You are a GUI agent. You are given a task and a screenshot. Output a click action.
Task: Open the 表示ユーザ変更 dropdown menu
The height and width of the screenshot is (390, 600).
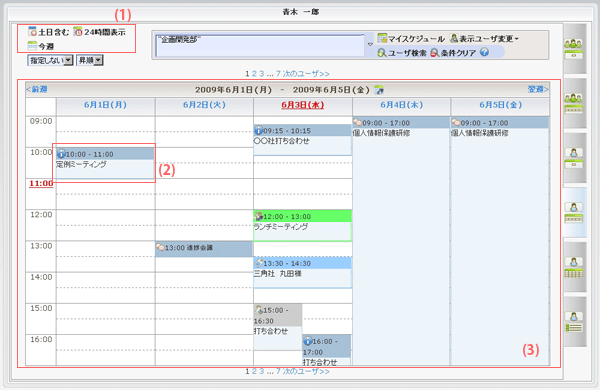(484, 39)
